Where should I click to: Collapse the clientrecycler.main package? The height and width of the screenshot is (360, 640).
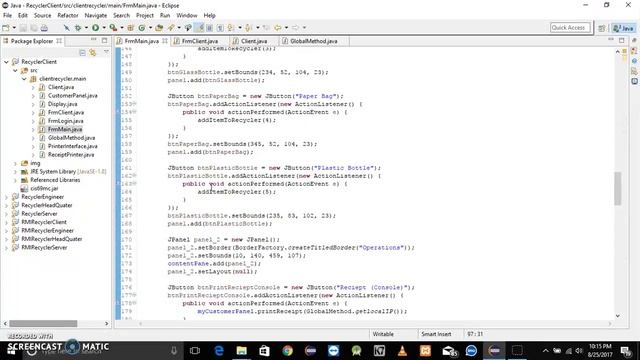(x=24, y=79)
